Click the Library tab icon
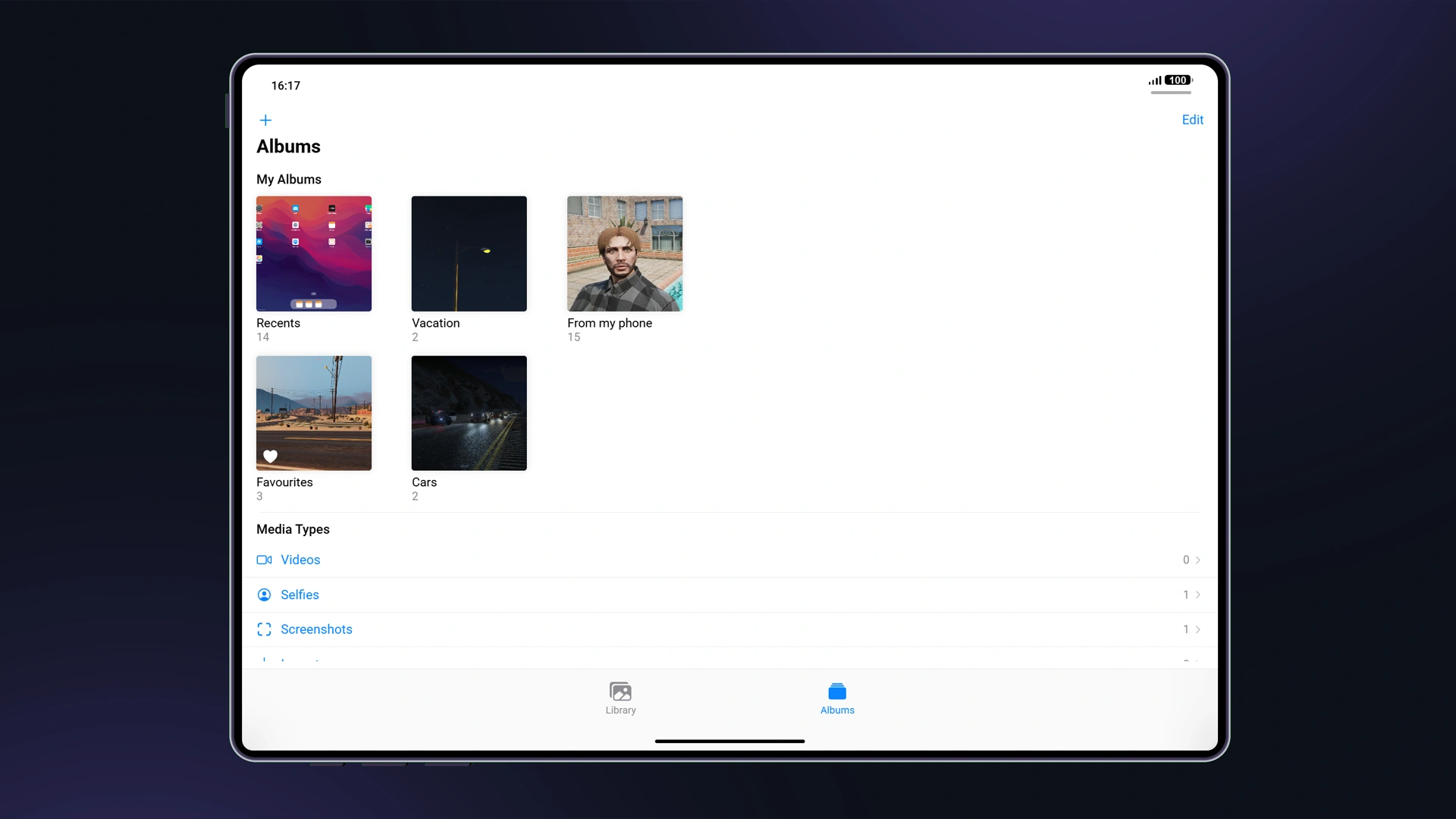Image resolution: width=1456 pixels, height=819 pixels. coord(620,691)
